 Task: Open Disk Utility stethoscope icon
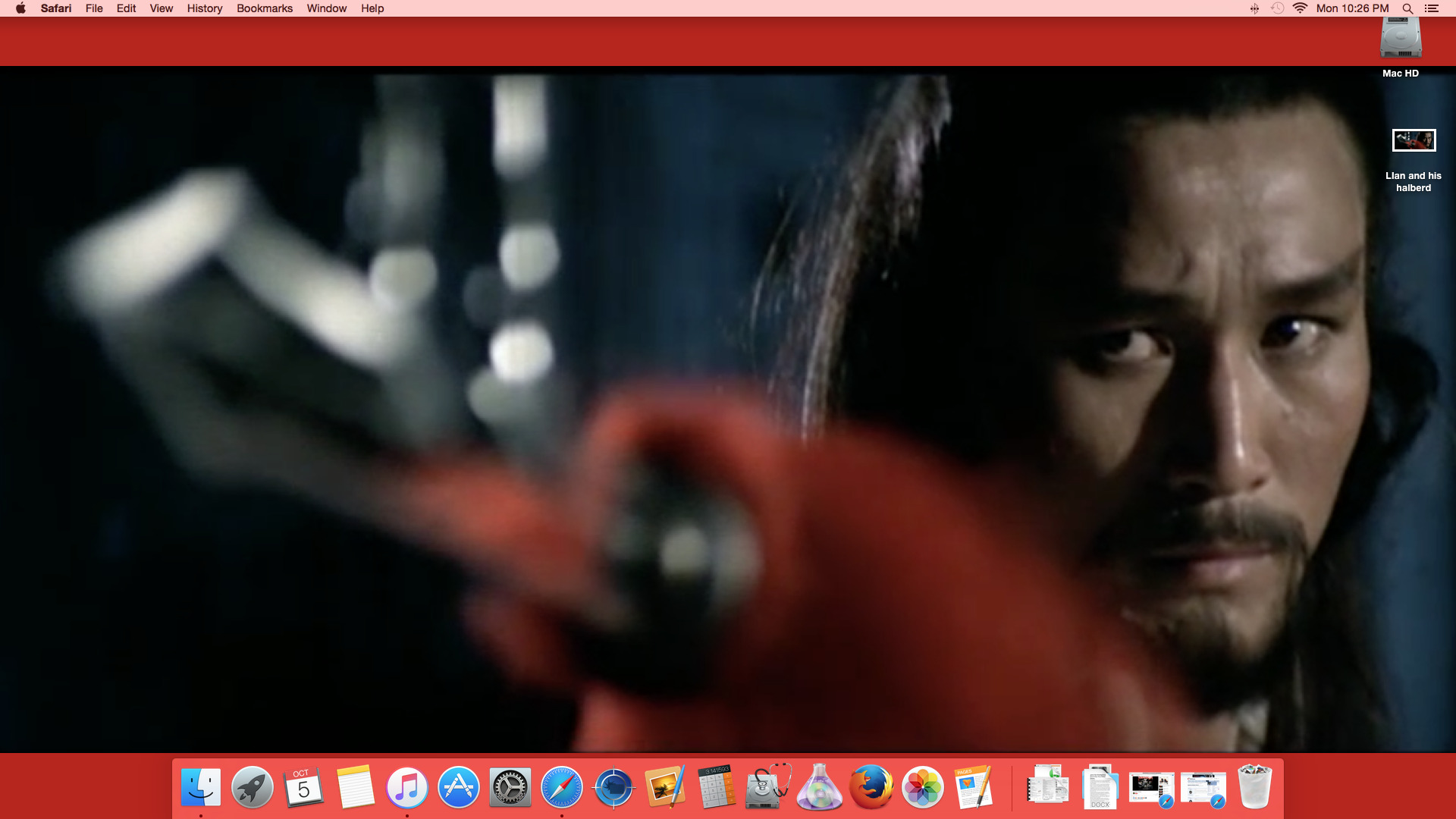[768, 787]
